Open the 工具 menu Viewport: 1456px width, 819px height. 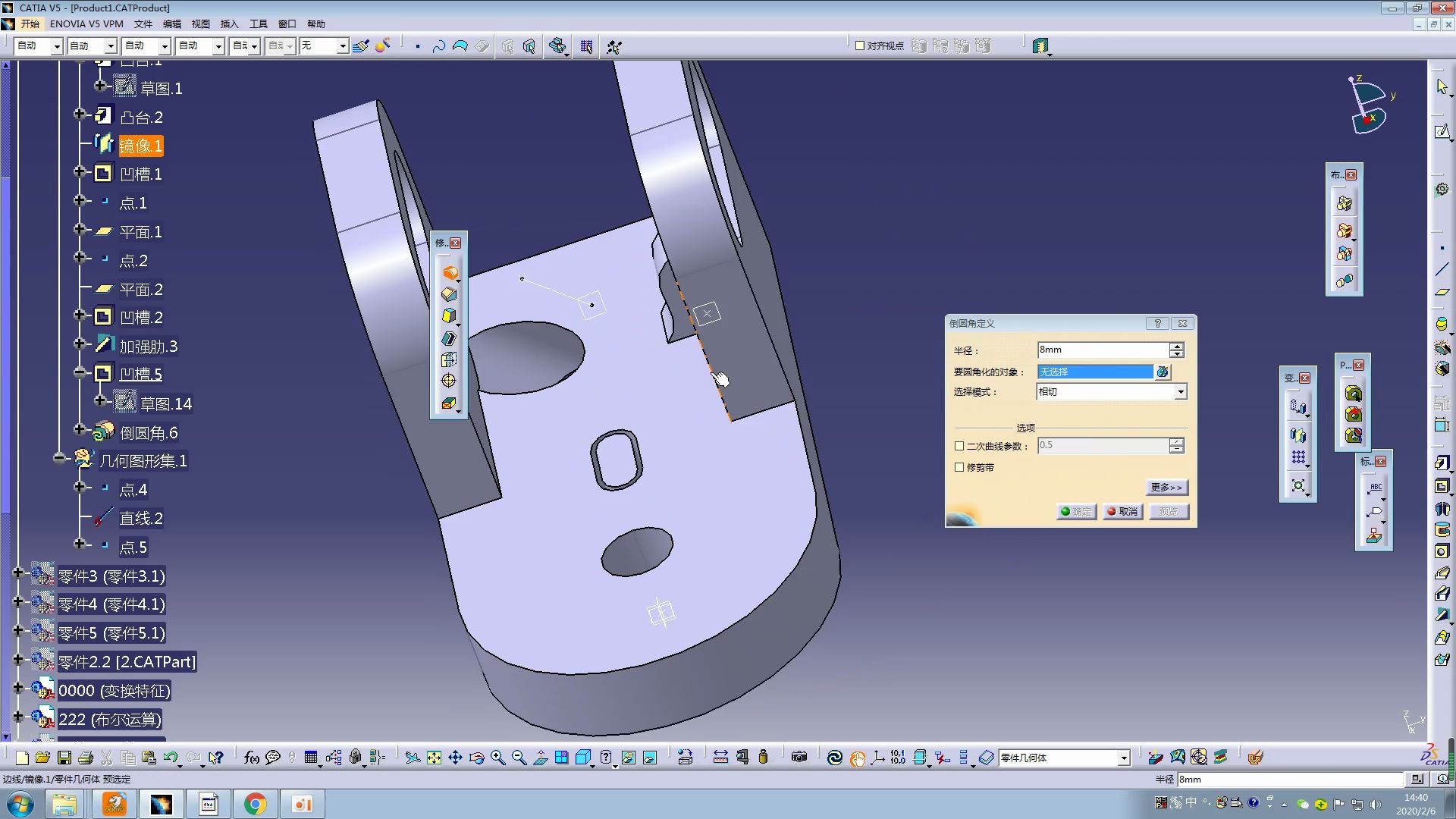pos(258,24)
